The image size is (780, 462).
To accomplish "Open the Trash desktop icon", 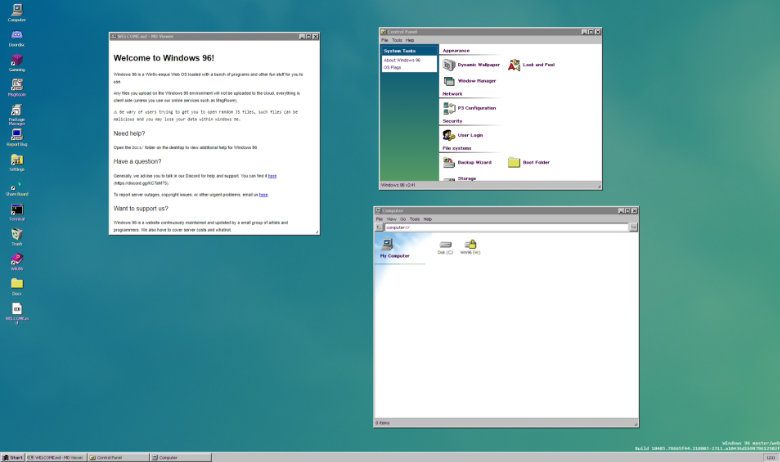I will point(17,237).
